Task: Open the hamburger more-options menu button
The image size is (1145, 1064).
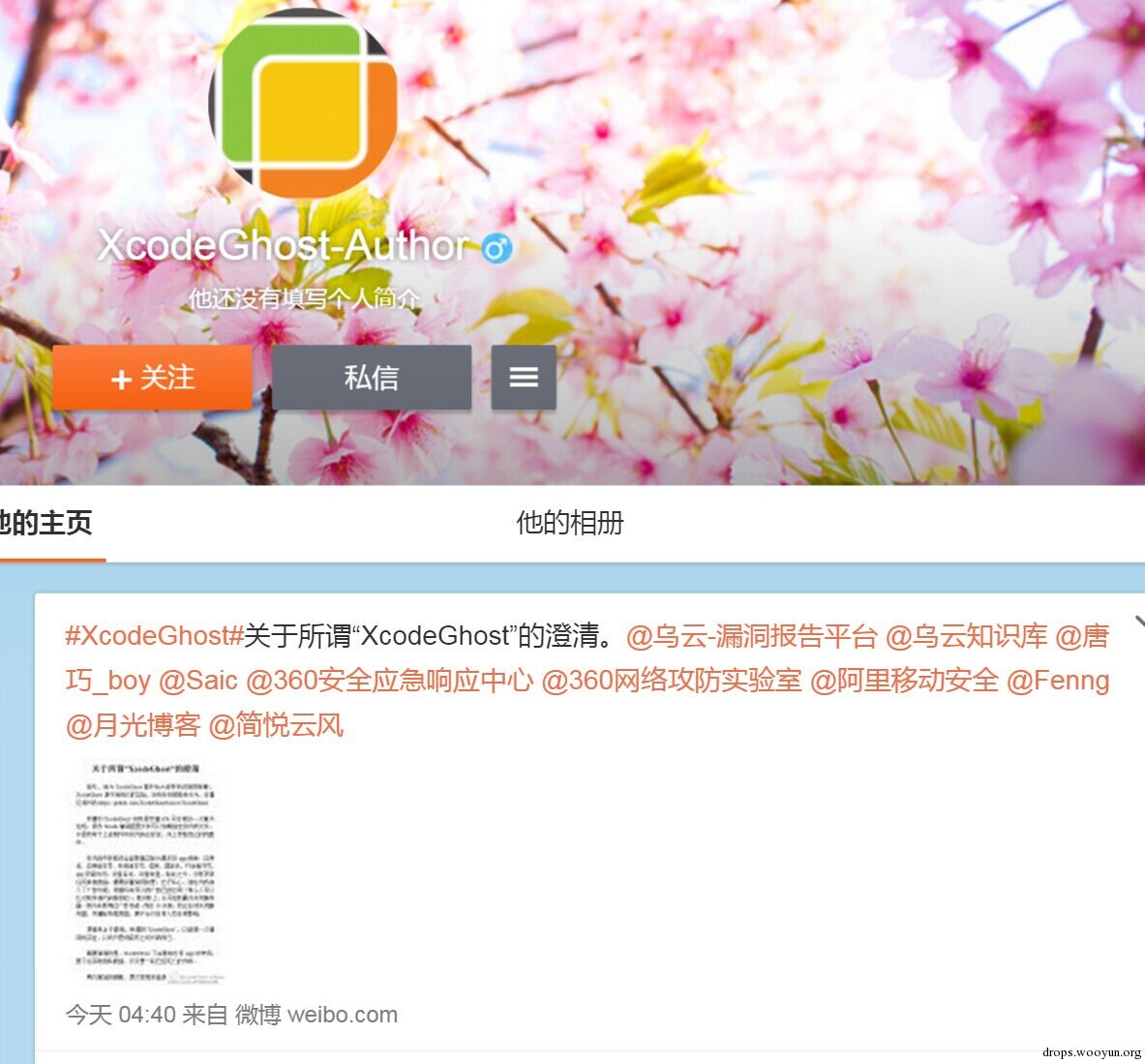Action: point(524,378)
